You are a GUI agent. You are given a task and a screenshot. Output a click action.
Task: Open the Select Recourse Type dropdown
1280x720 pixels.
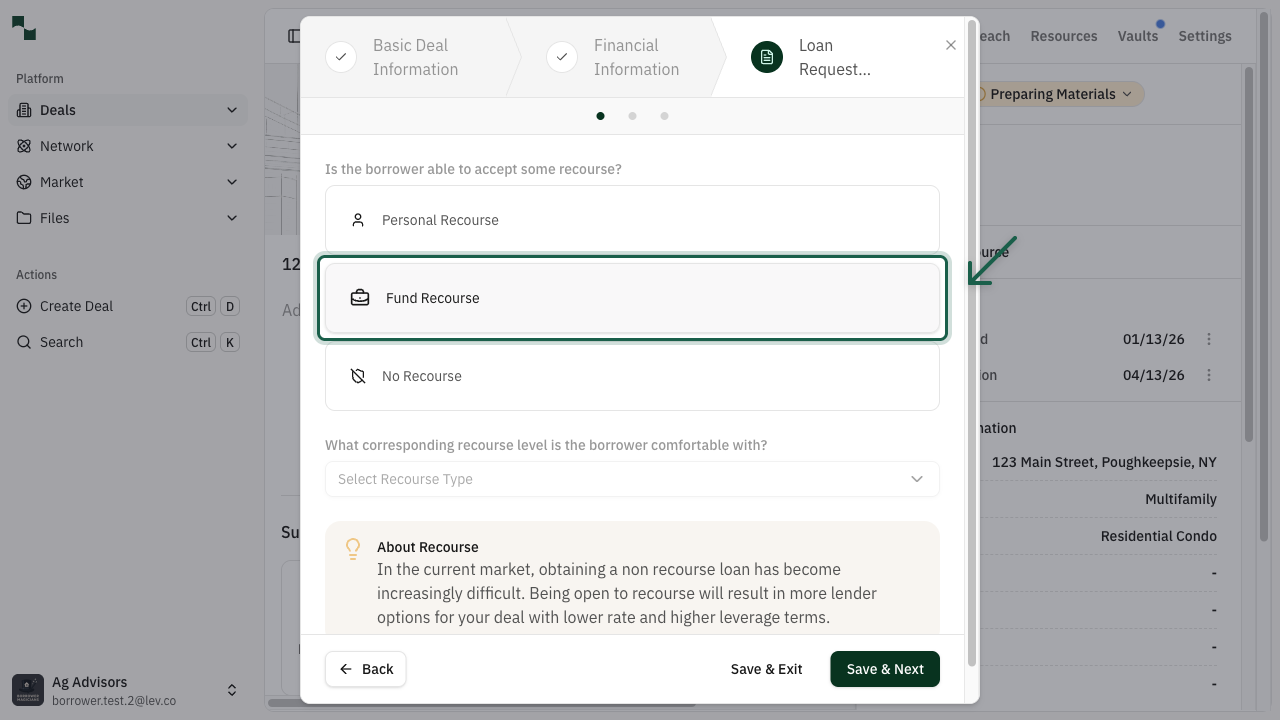(632, 479)
